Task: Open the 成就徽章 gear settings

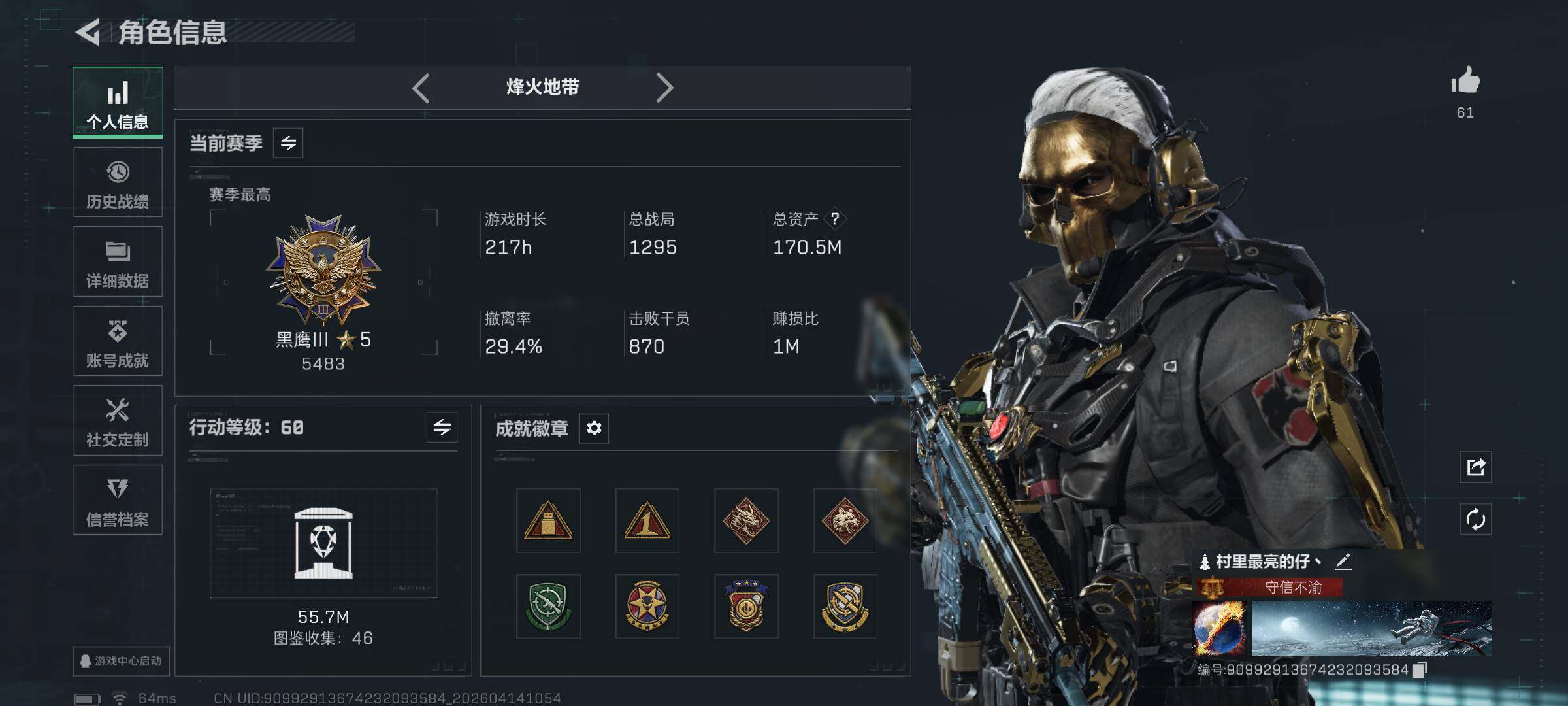Action: point(594,428)
